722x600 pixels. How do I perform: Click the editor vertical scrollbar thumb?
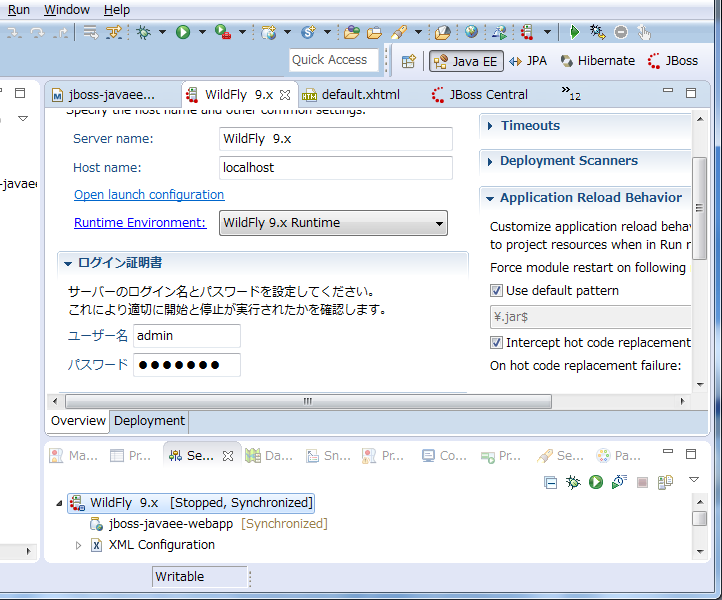coord(699,208)
